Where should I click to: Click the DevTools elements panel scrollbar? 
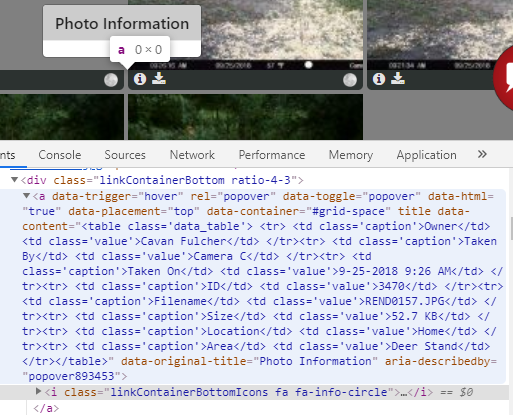[x=511, y=228]
